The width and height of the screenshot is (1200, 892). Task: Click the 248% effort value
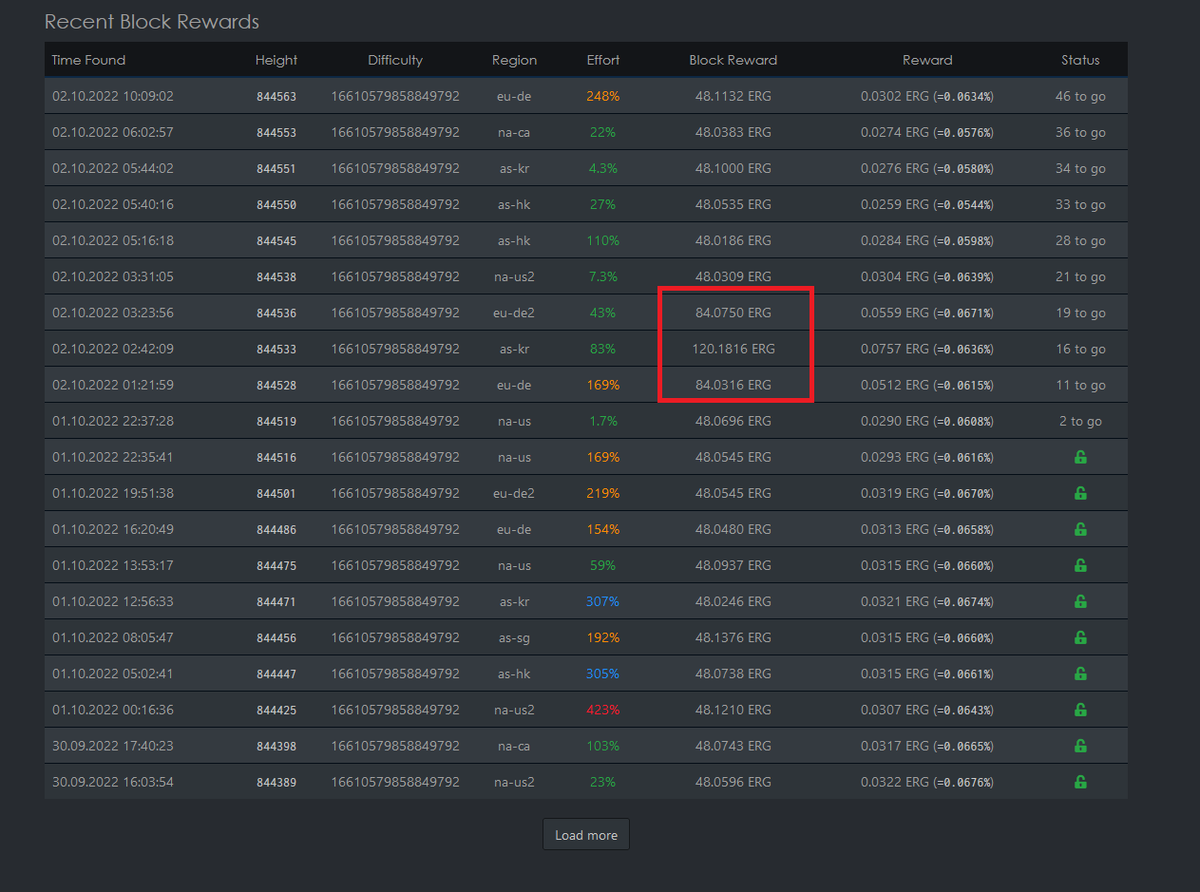pos(603,97)
